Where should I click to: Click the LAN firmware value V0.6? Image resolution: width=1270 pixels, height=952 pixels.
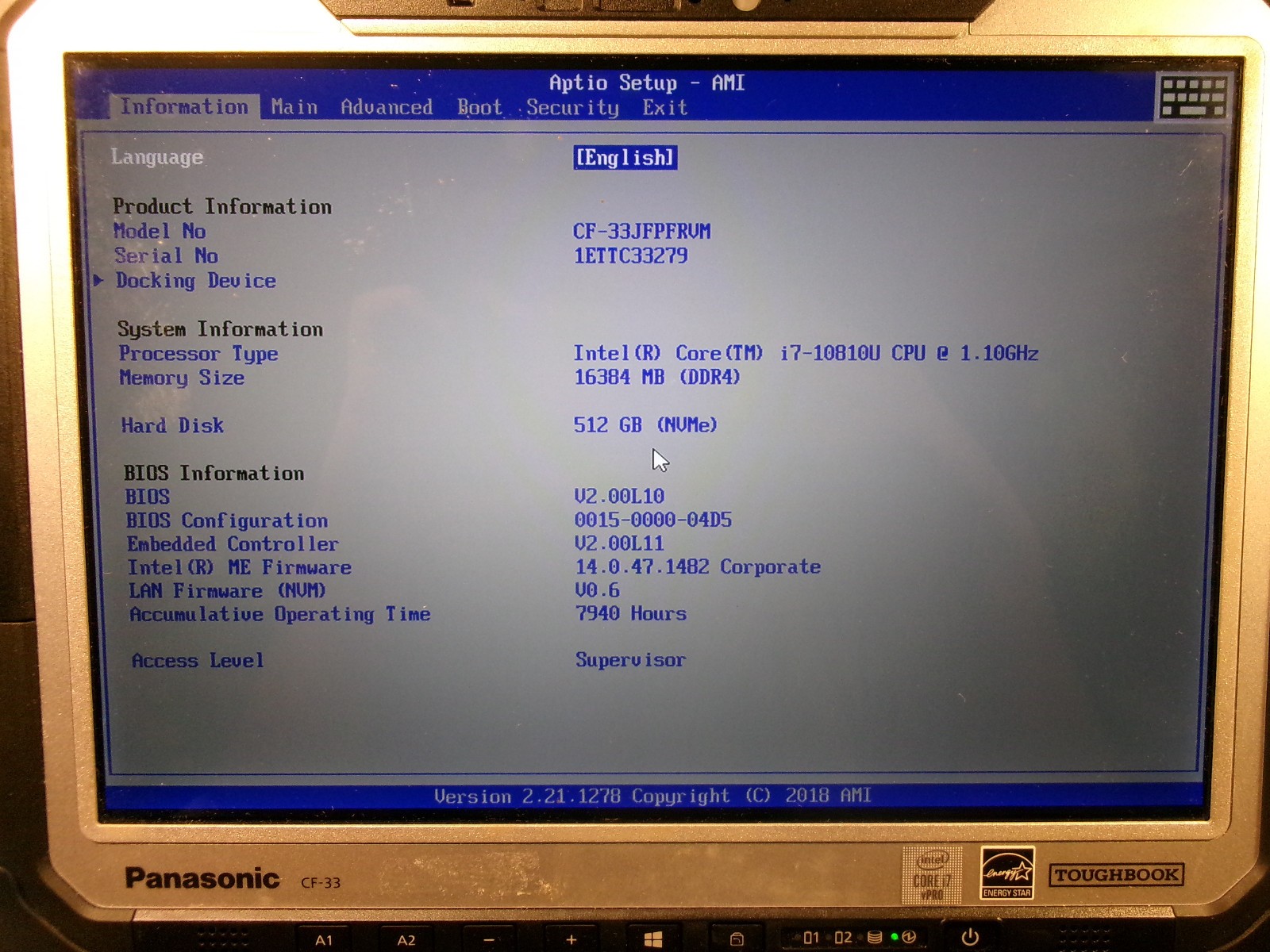(598, 590)
